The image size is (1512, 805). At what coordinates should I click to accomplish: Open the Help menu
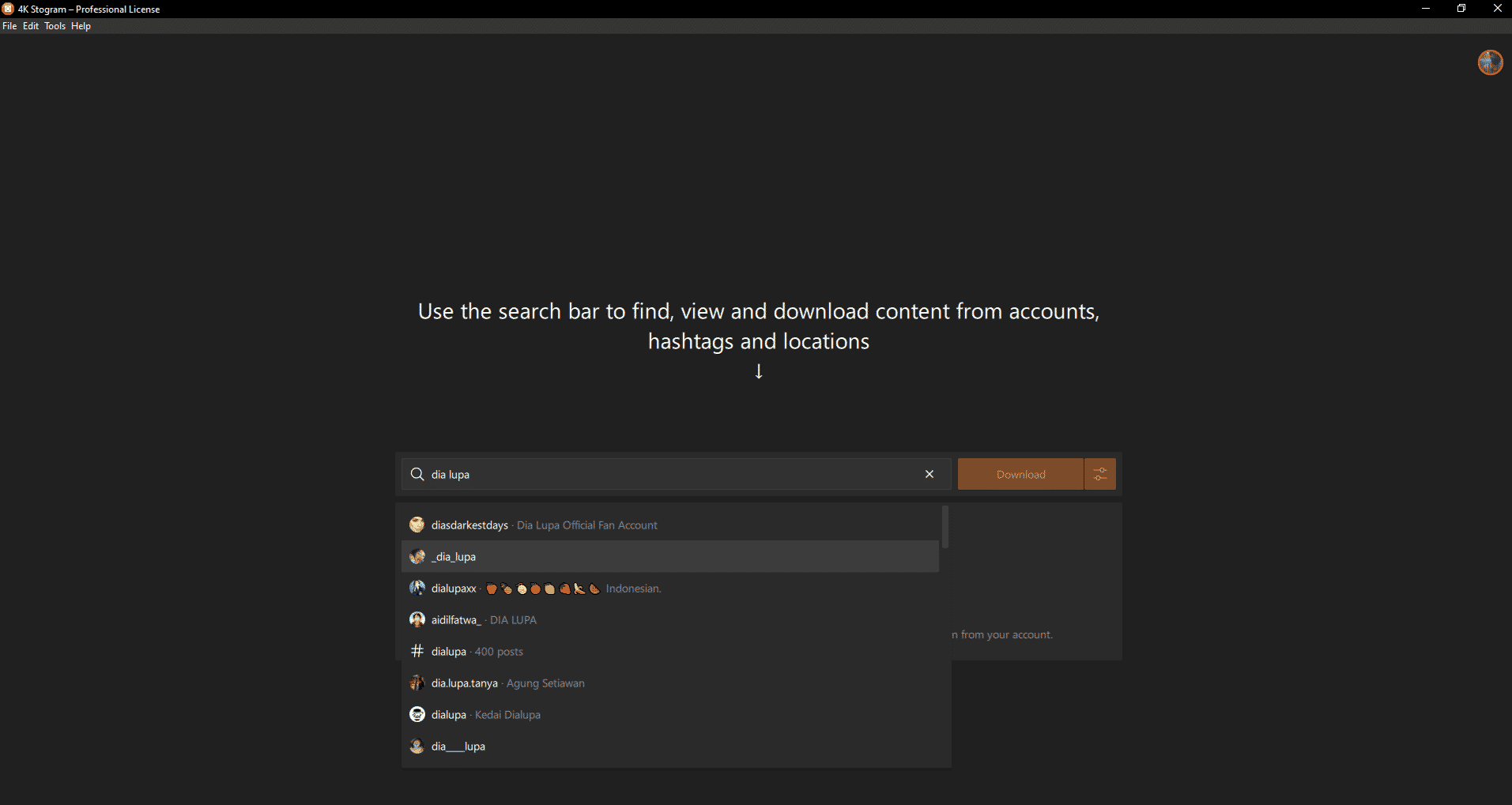pos(81,26)
